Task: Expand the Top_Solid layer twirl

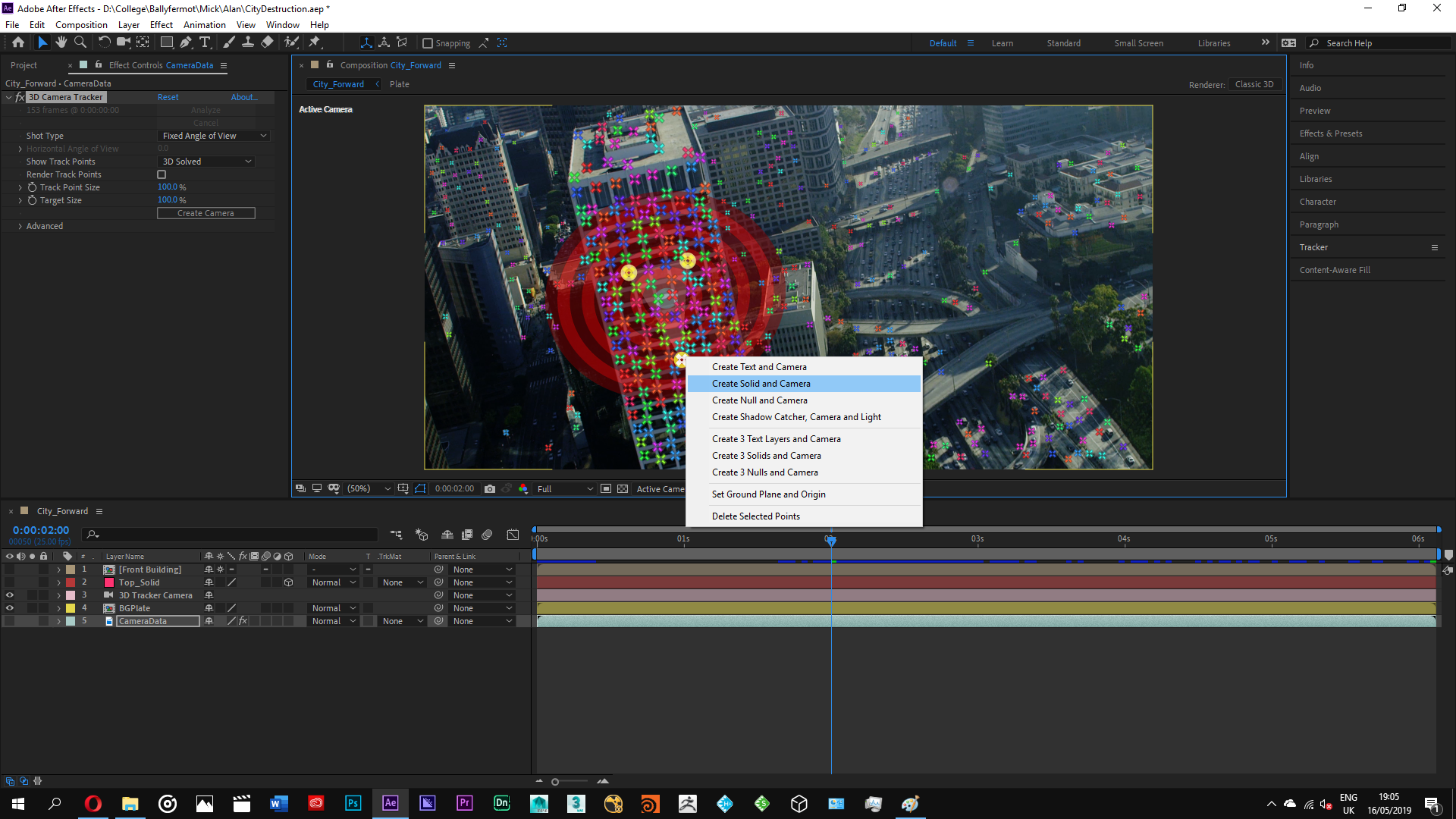Action: coord(58,582)
